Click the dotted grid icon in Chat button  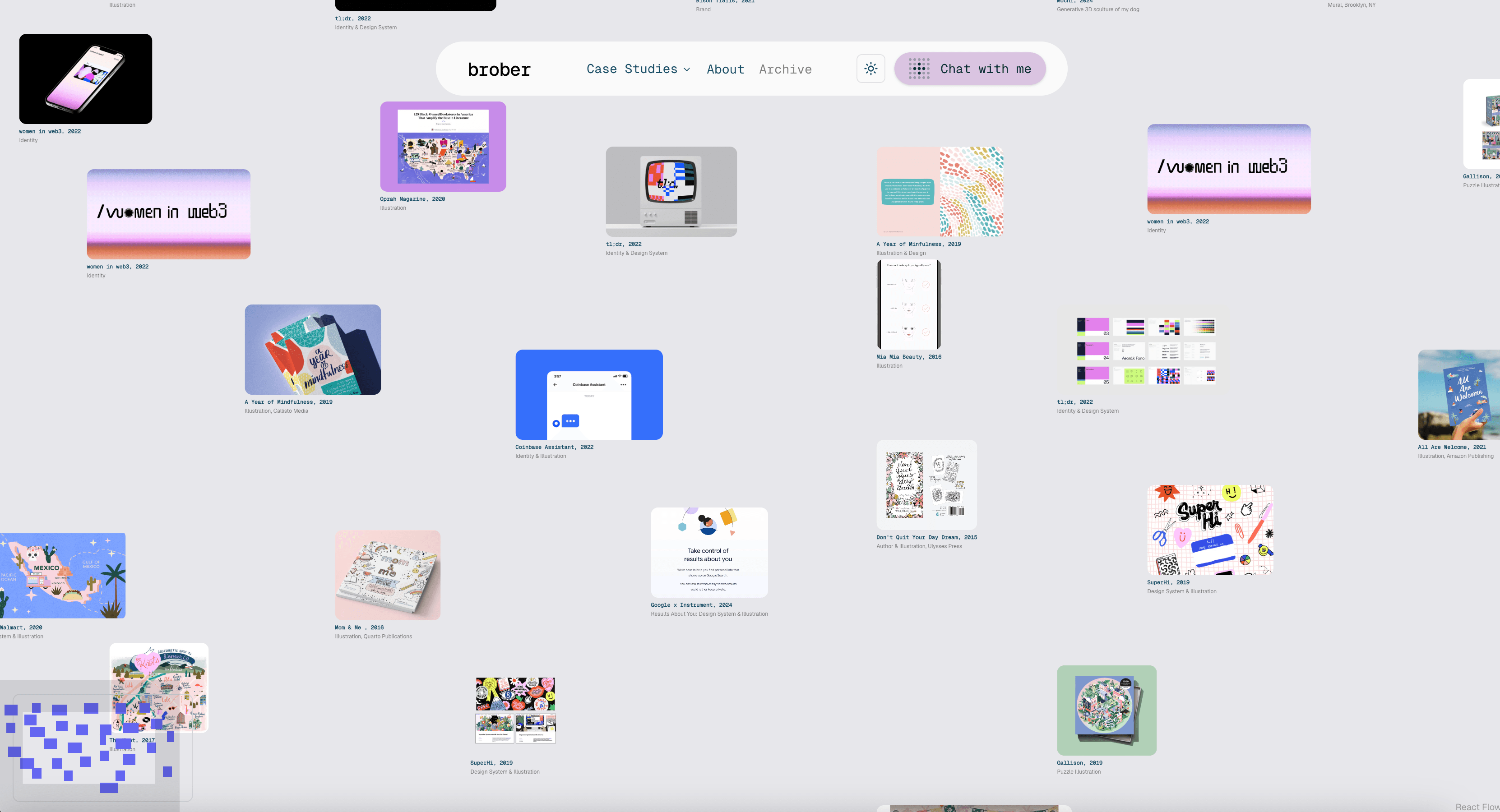(919, 69)
